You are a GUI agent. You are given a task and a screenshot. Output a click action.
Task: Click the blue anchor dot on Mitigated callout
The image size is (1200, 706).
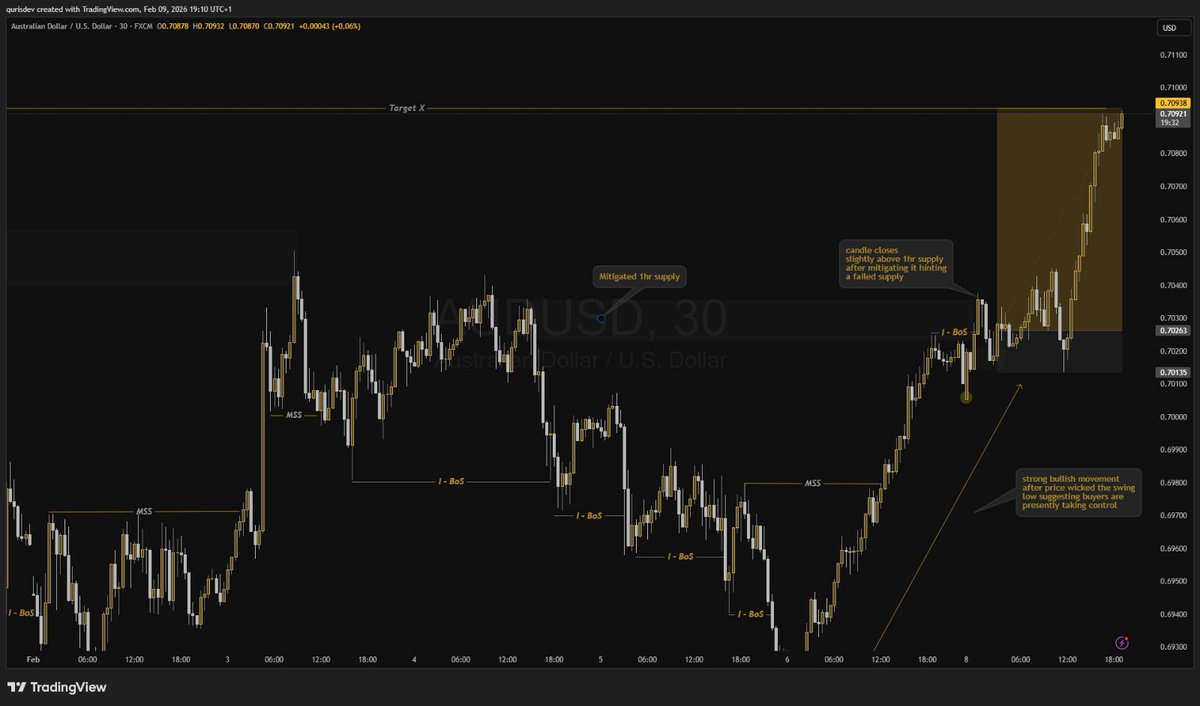point(600,318)
